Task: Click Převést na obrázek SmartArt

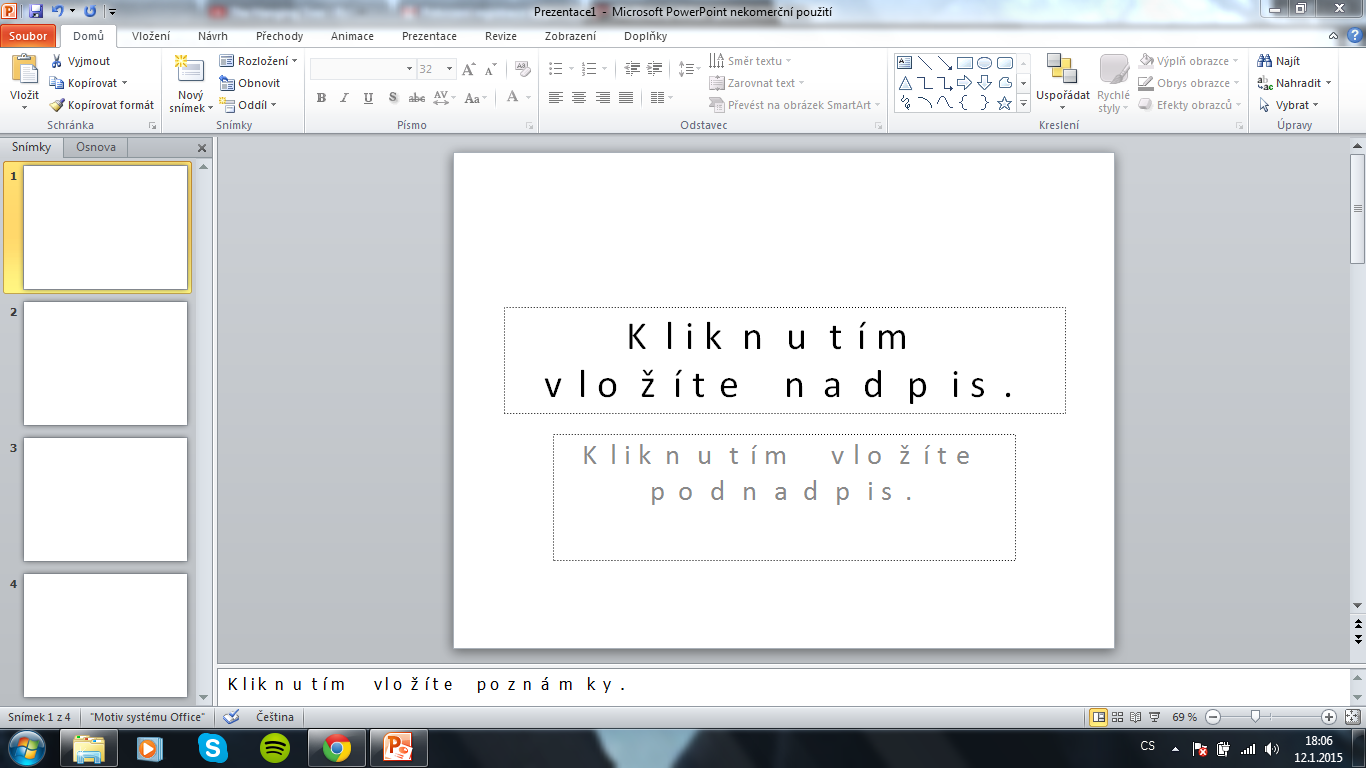Action: pyautogui.click(x=795, y=105)
